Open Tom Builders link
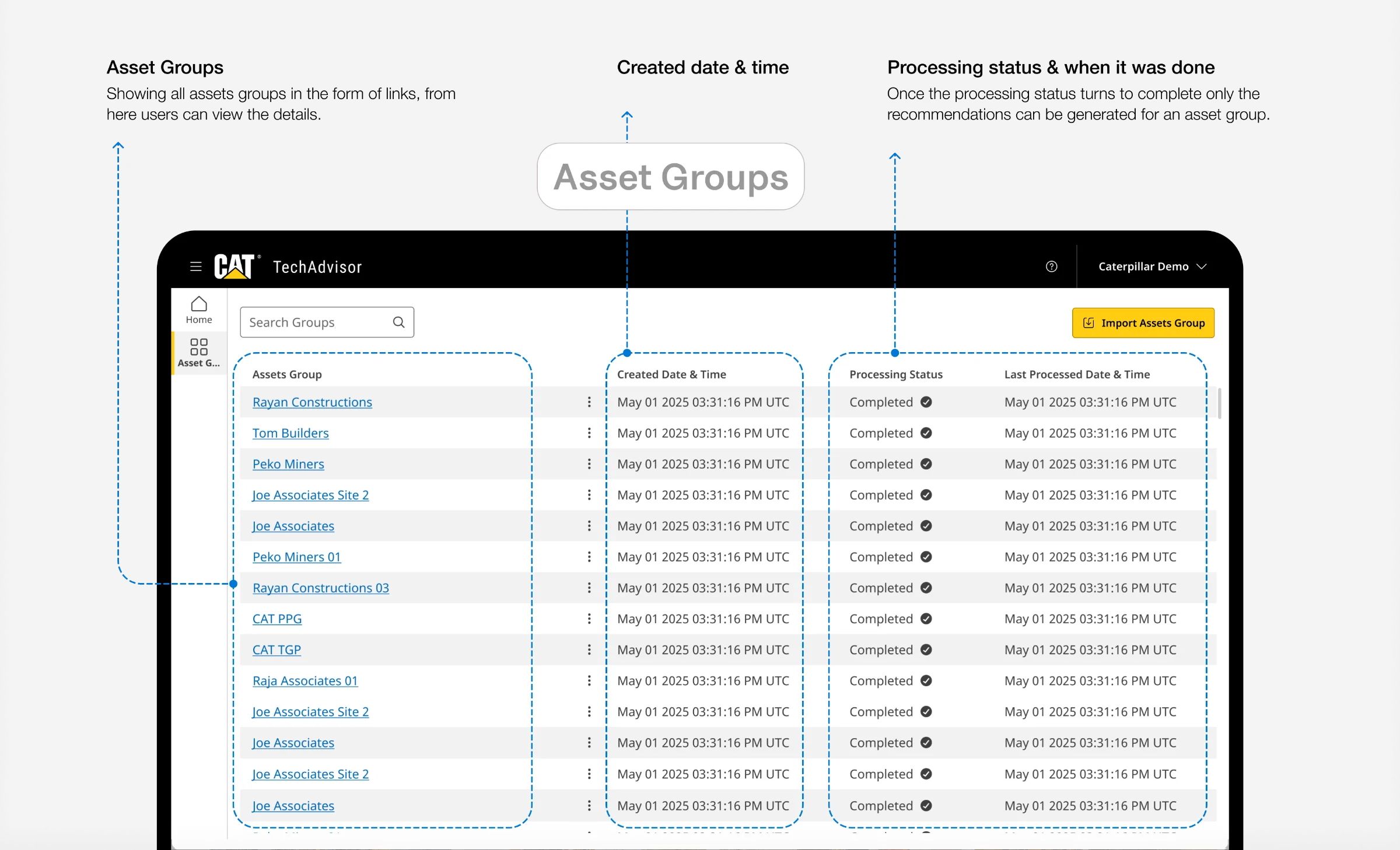The width and height of the screenshot is (1400, 850). [x=290, y=433]
